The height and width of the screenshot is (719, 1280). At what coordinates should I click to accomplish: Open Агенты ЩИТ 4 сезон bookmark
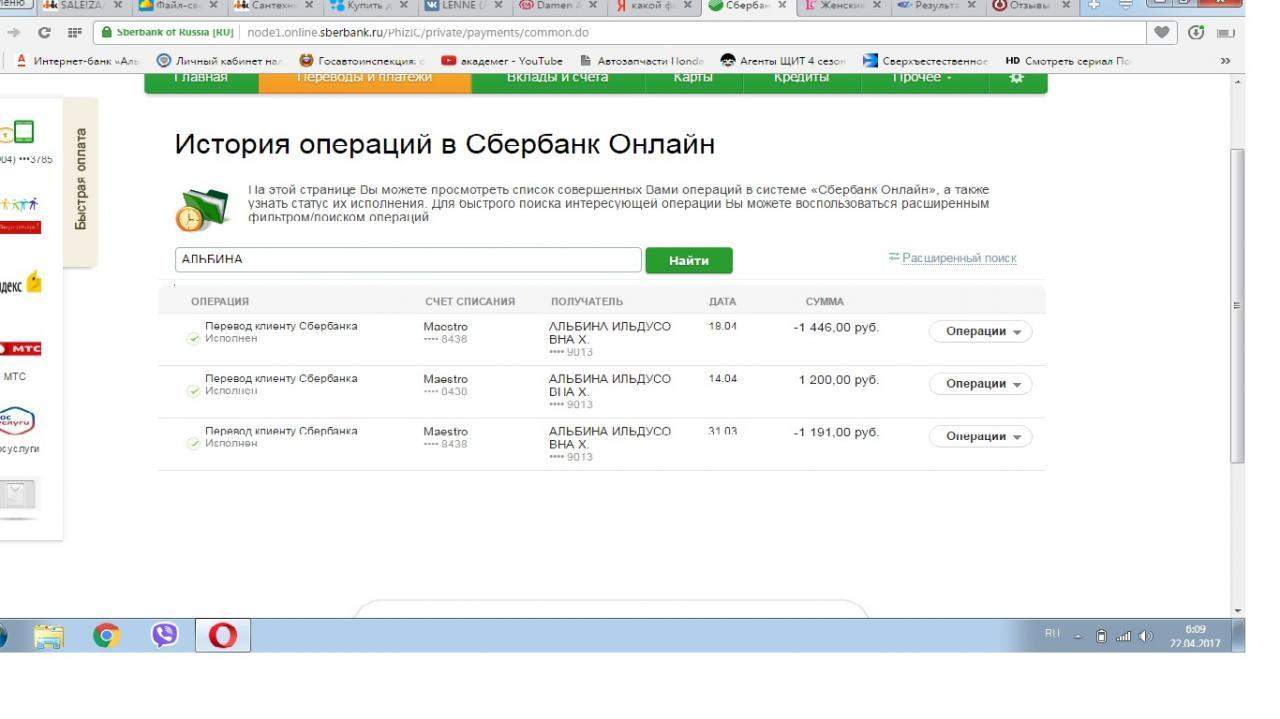coord(783,61)
